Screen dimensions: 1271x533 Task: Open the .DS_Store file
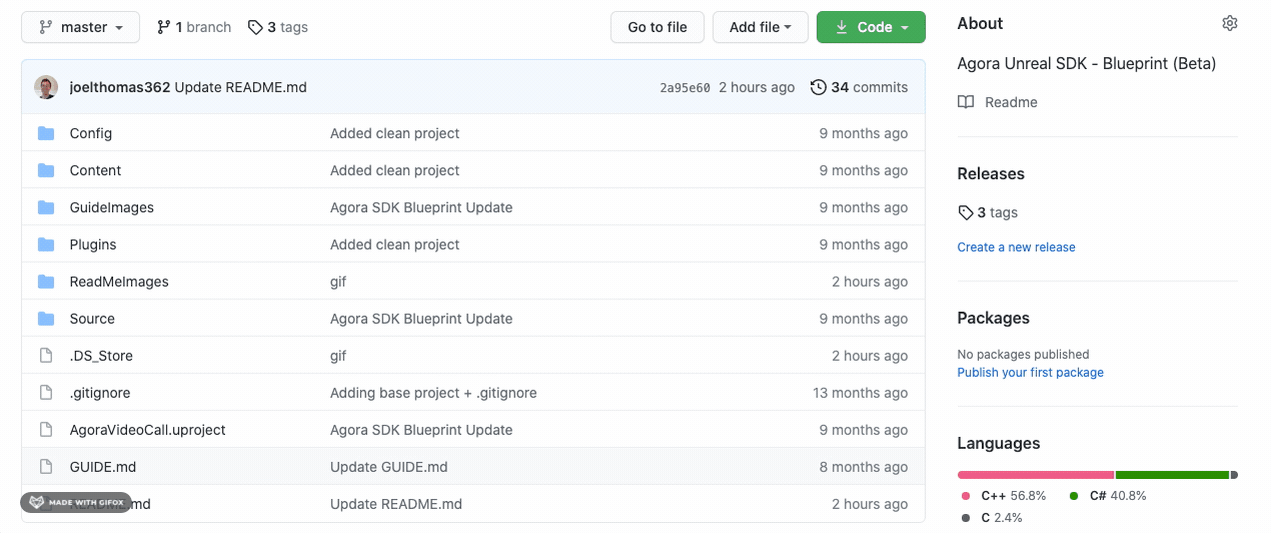101,355
